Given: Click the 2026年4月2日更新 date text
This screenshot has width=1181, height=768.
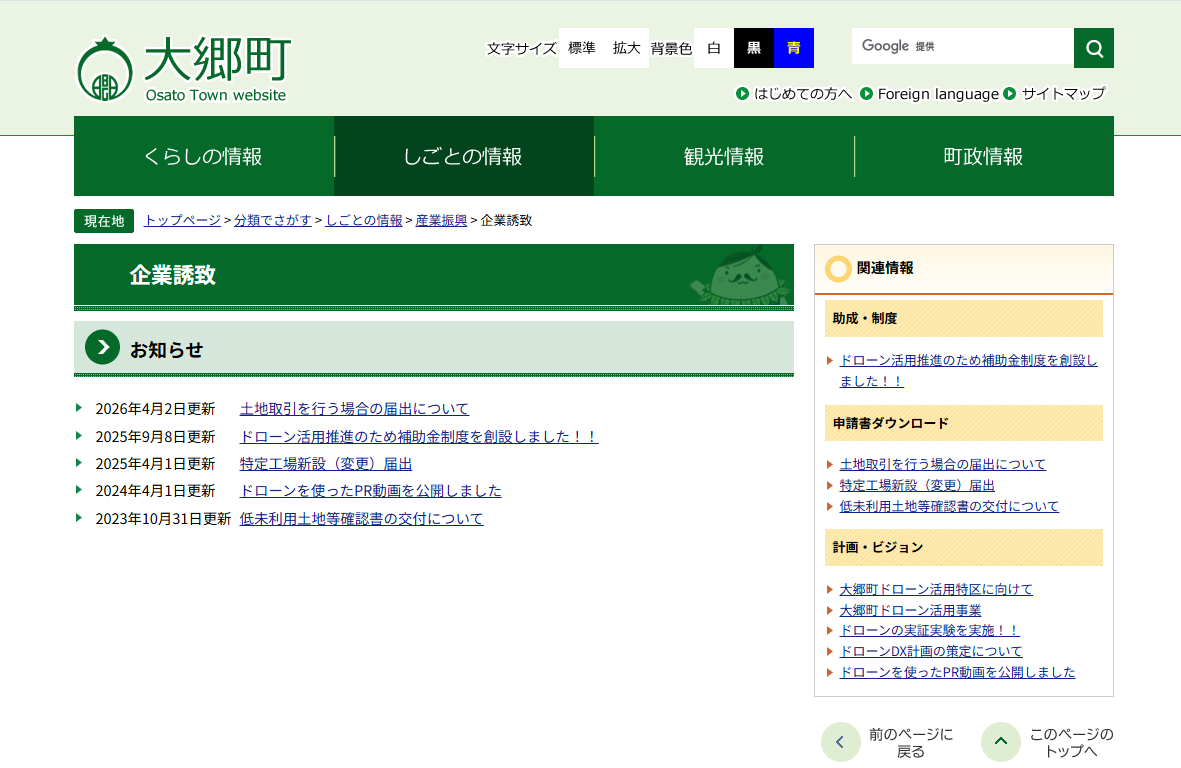Looking at the screenshot, I should click(155, 409).
